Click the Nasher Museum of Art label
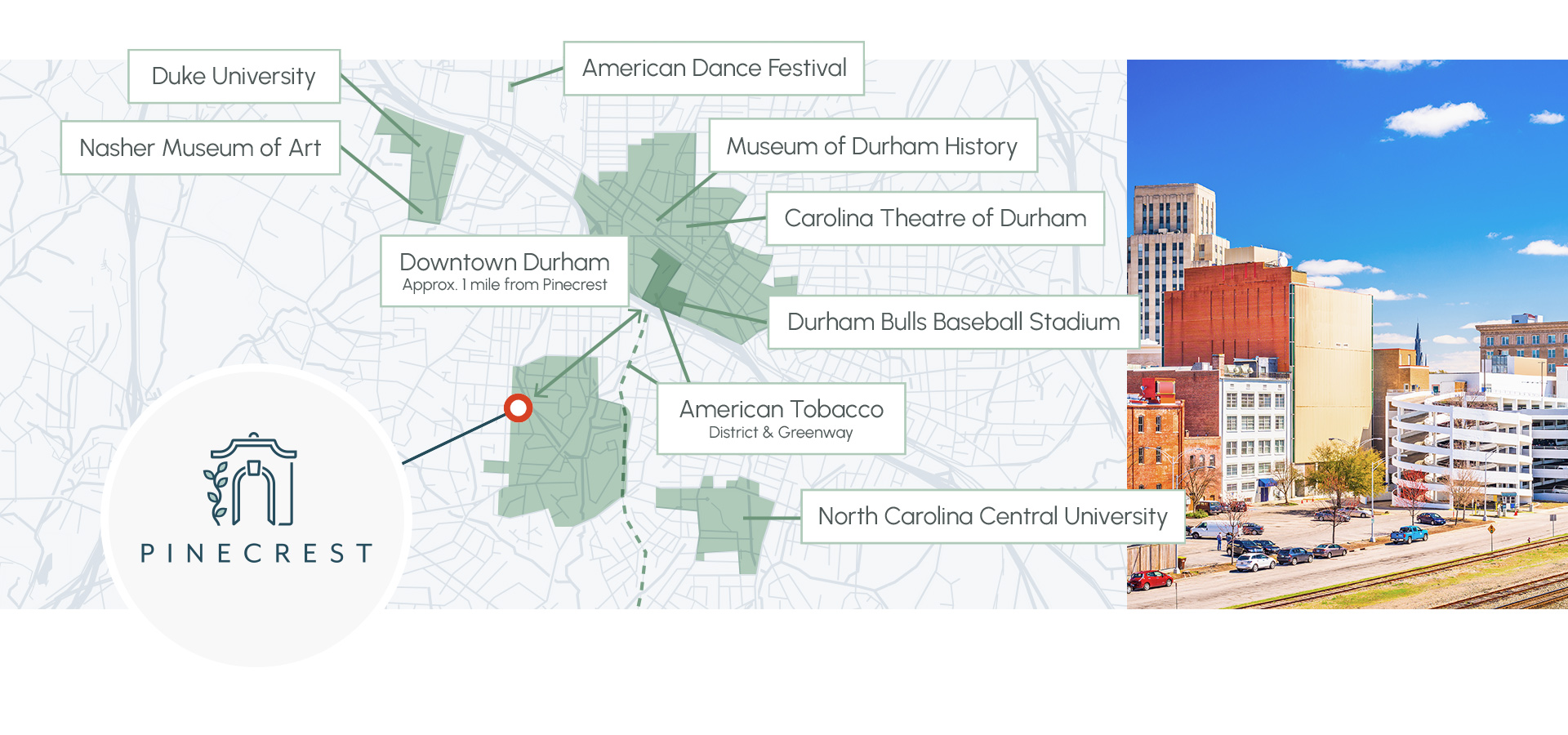Viewport: 1568px width, 735px height. (200, 148)
